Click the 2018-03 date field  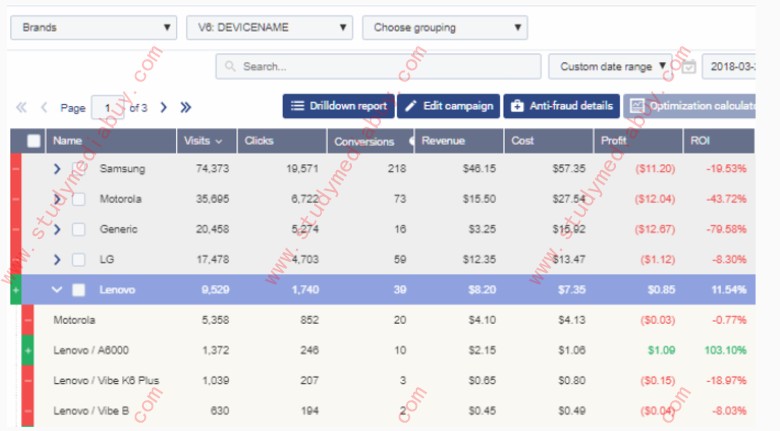click(729, 67)
